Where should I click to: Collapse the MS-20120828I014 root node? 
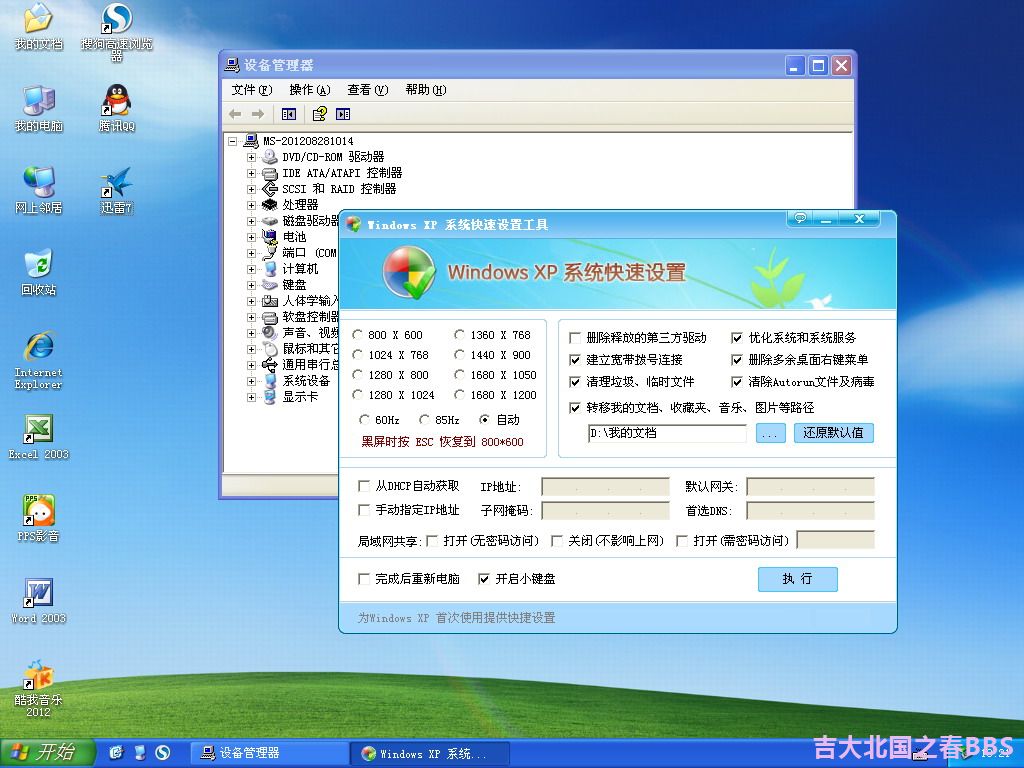pos(232,141)
